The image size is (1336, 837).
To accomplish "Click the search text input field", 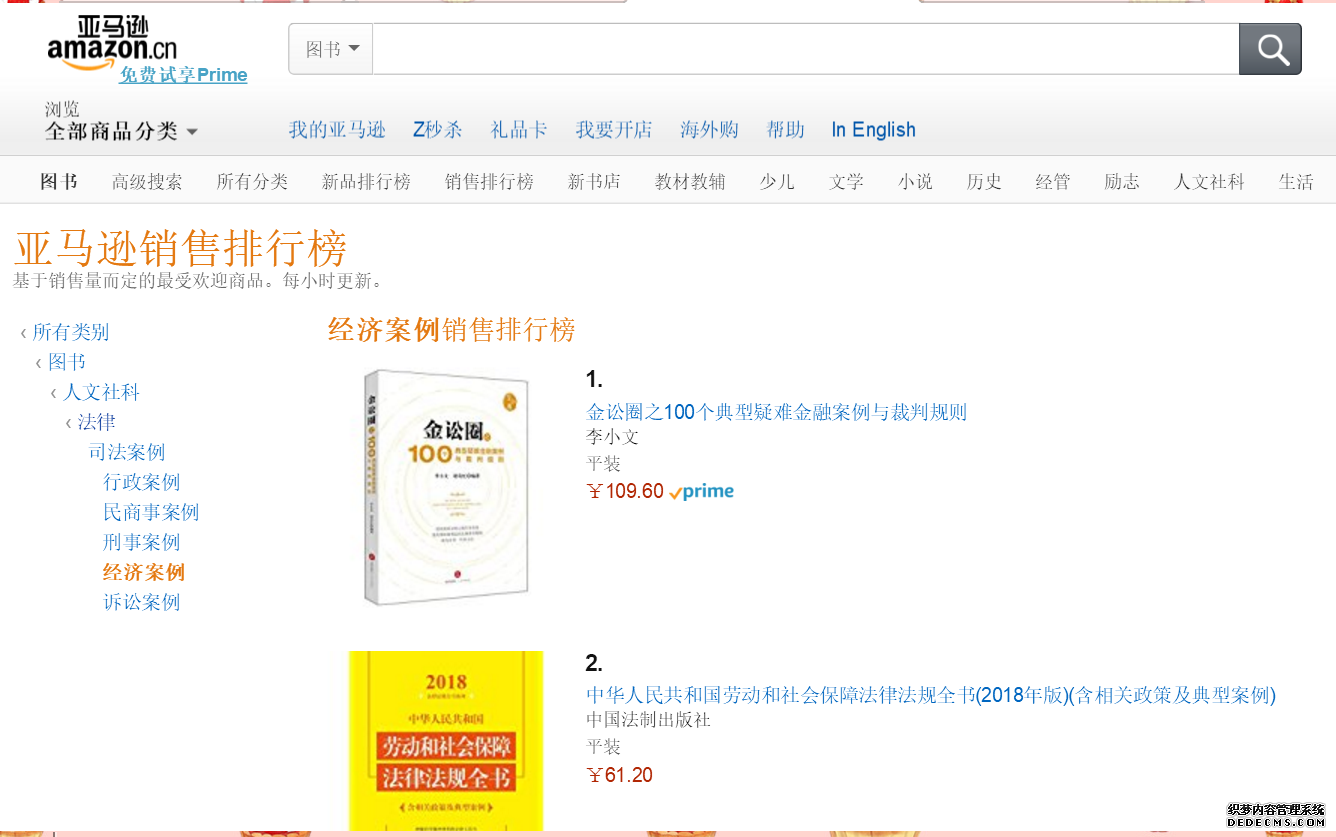I will pos(805,49).
